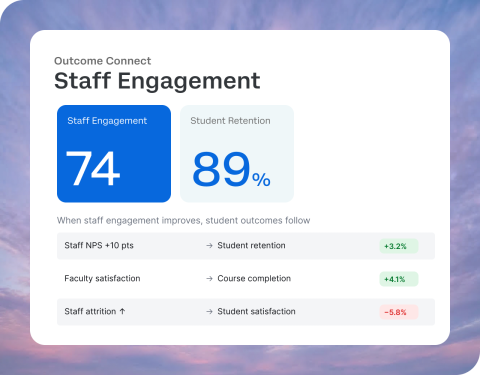Click the large 74 score number
Screen dimensions: 480x375
92,168
